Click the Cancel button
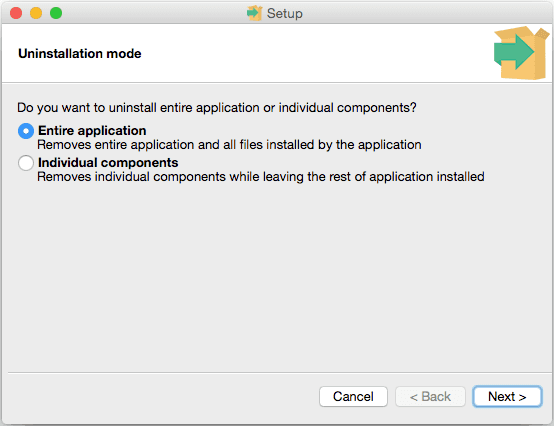This screenshot has height=426, width=554. pyautogui.click(x=353, y=396)
